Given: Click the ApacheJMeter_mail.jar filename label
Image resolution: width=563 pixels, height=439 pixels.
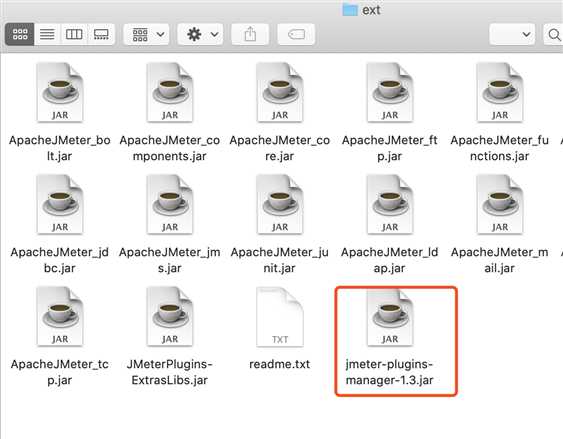Looking at the screenshot, I should 500,260.
